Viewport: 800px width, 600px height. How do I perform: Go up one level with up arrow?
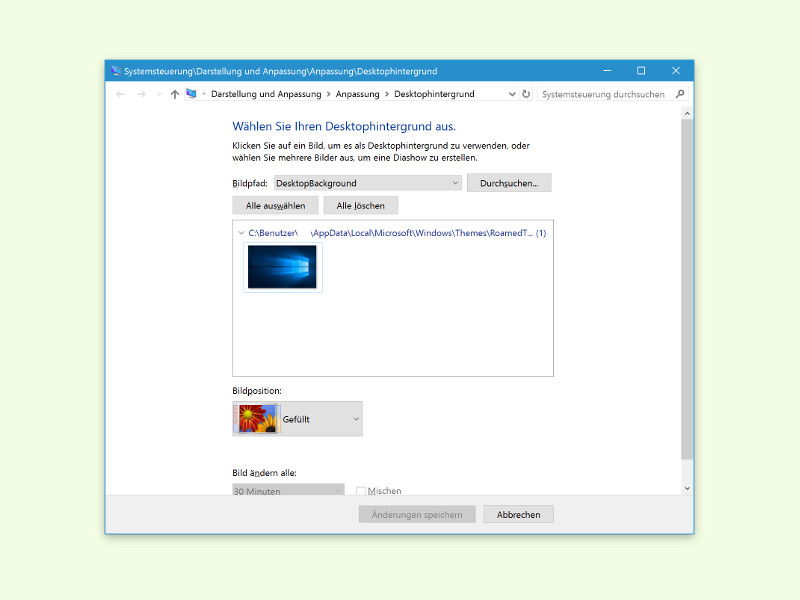pos(174,94)
